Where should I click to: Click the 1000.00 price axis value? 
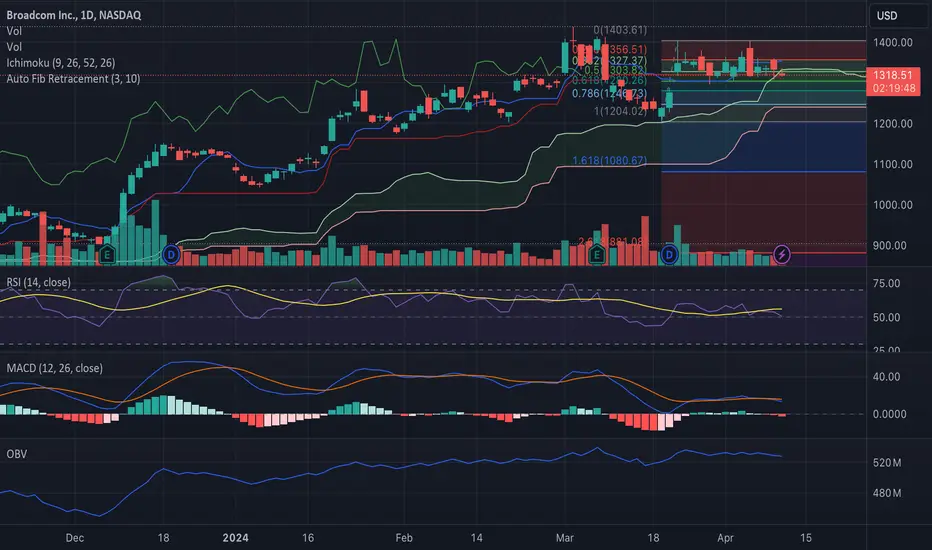[893, 205]
